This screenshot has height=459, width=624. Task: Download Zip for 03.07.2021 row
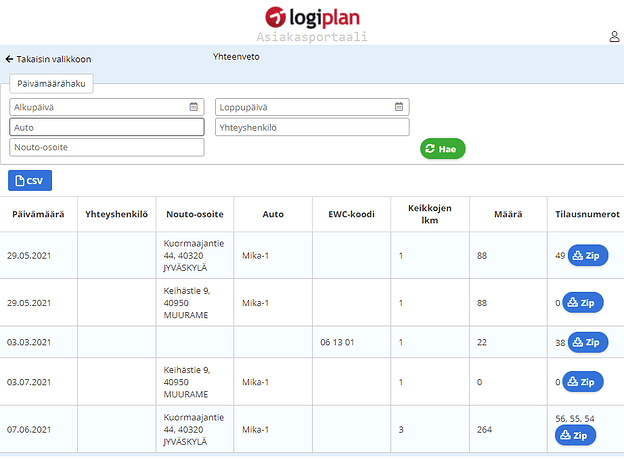click(583, 382)
